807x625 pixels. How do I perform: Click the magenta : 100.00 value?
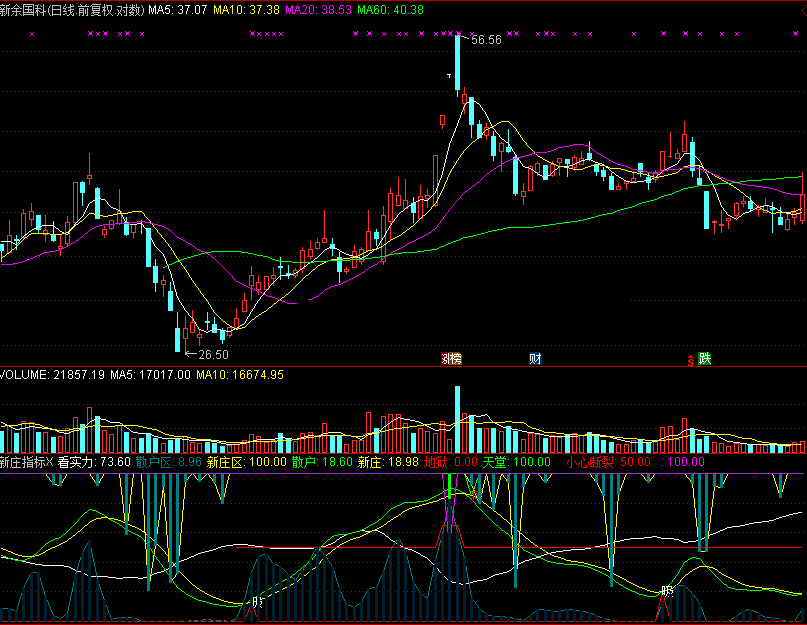pyautogui.click(x=683, y=462)
